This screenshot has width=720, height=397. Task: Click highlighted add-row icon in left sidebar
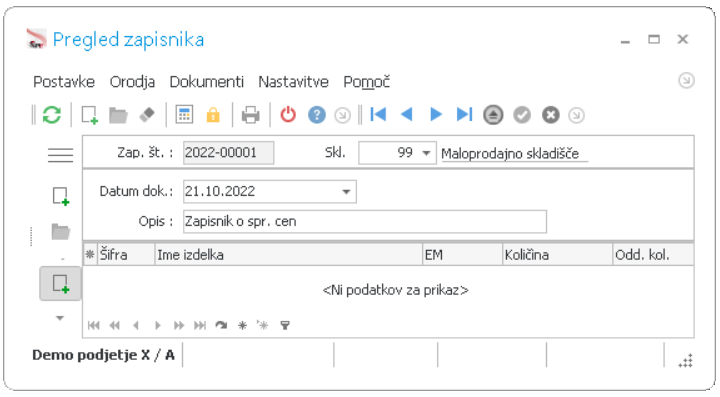pos(61,284)
